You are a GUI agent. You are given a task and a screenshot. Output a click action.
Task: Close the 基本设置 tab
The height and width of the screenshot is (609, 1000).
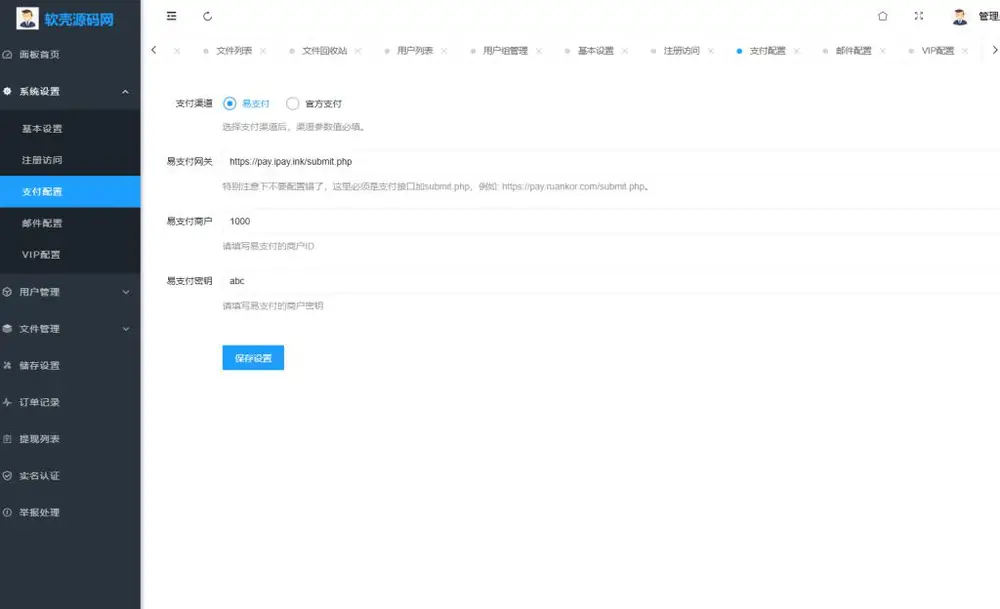click(x=624, y=51)
